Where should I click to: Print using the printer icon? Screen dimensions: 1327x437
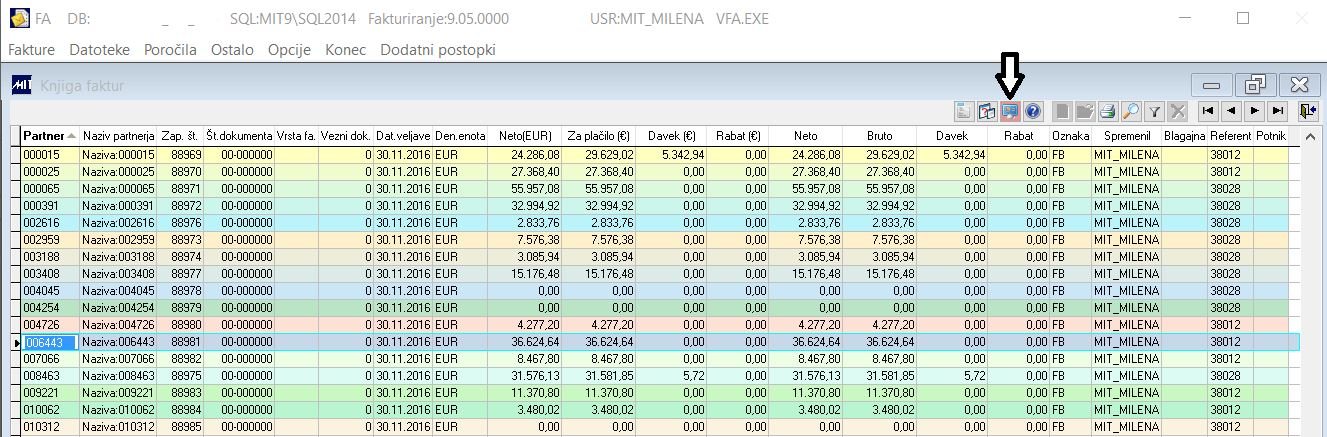(1108, 111)
